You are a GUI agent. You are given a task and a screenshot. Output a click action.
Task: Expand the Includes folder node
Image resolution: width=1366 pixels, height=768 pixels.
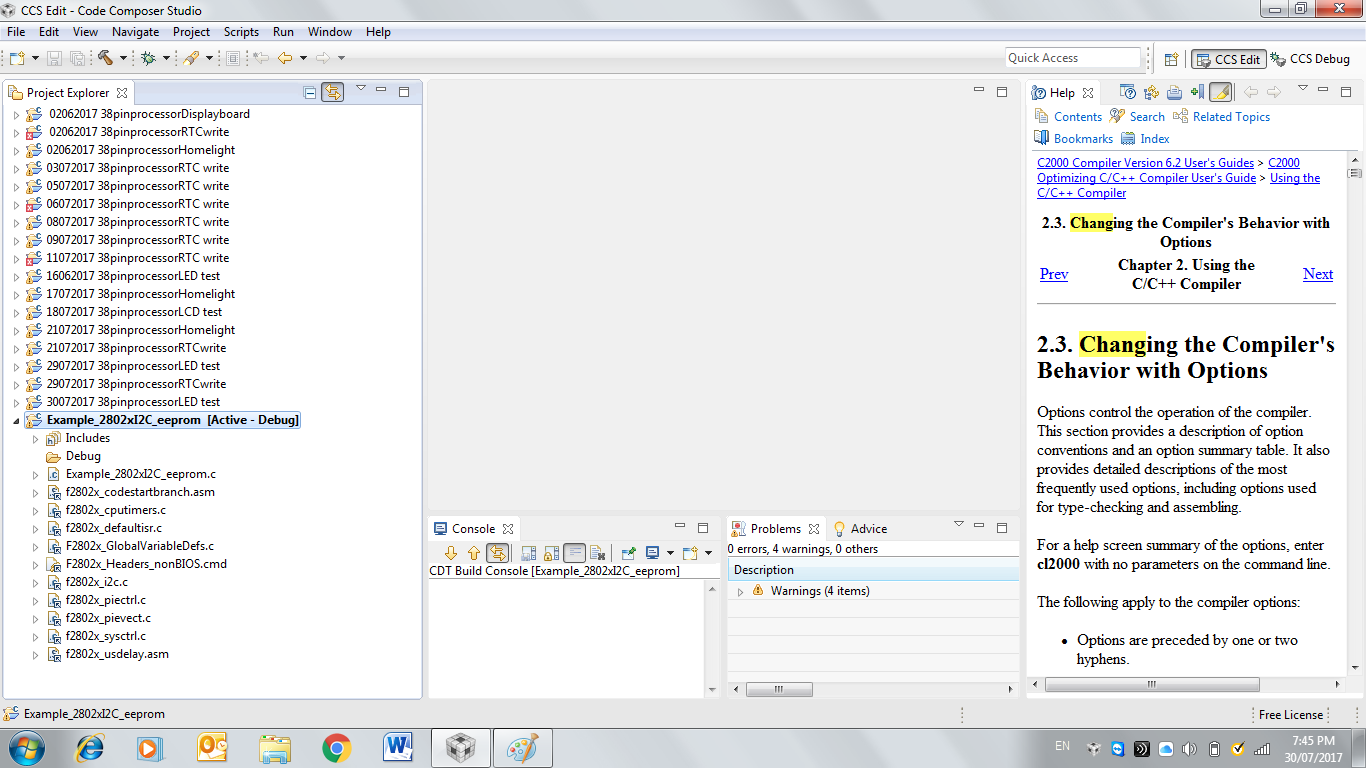click(x=35, y=438)
